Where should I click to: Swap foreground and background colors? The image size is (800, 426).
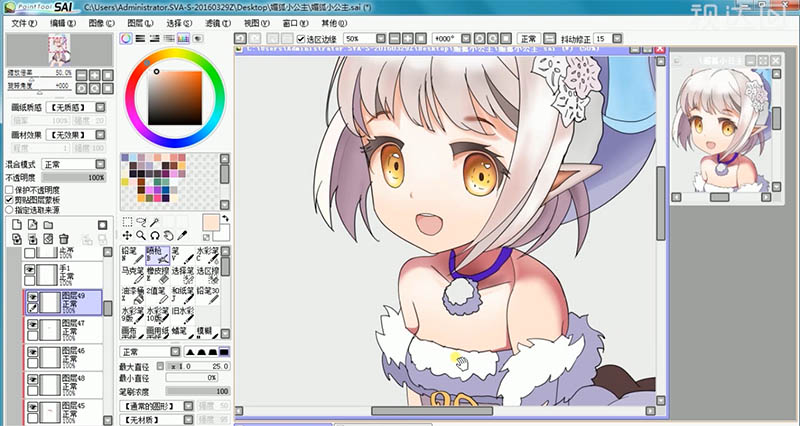pos(225,218)
